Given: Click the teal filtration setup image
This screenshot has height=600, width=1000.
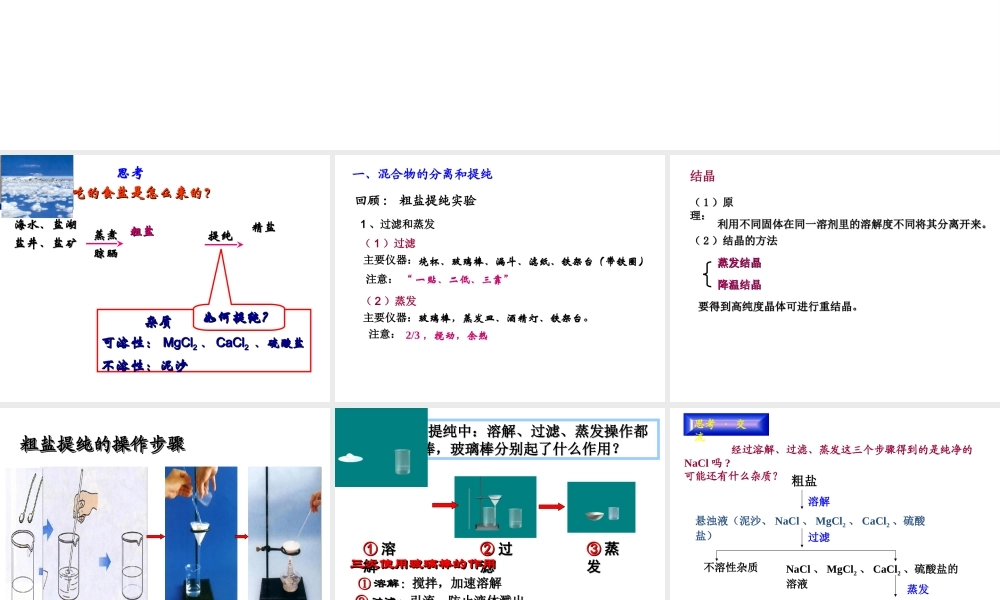Looking at the screenshot, I should (495, 507).
